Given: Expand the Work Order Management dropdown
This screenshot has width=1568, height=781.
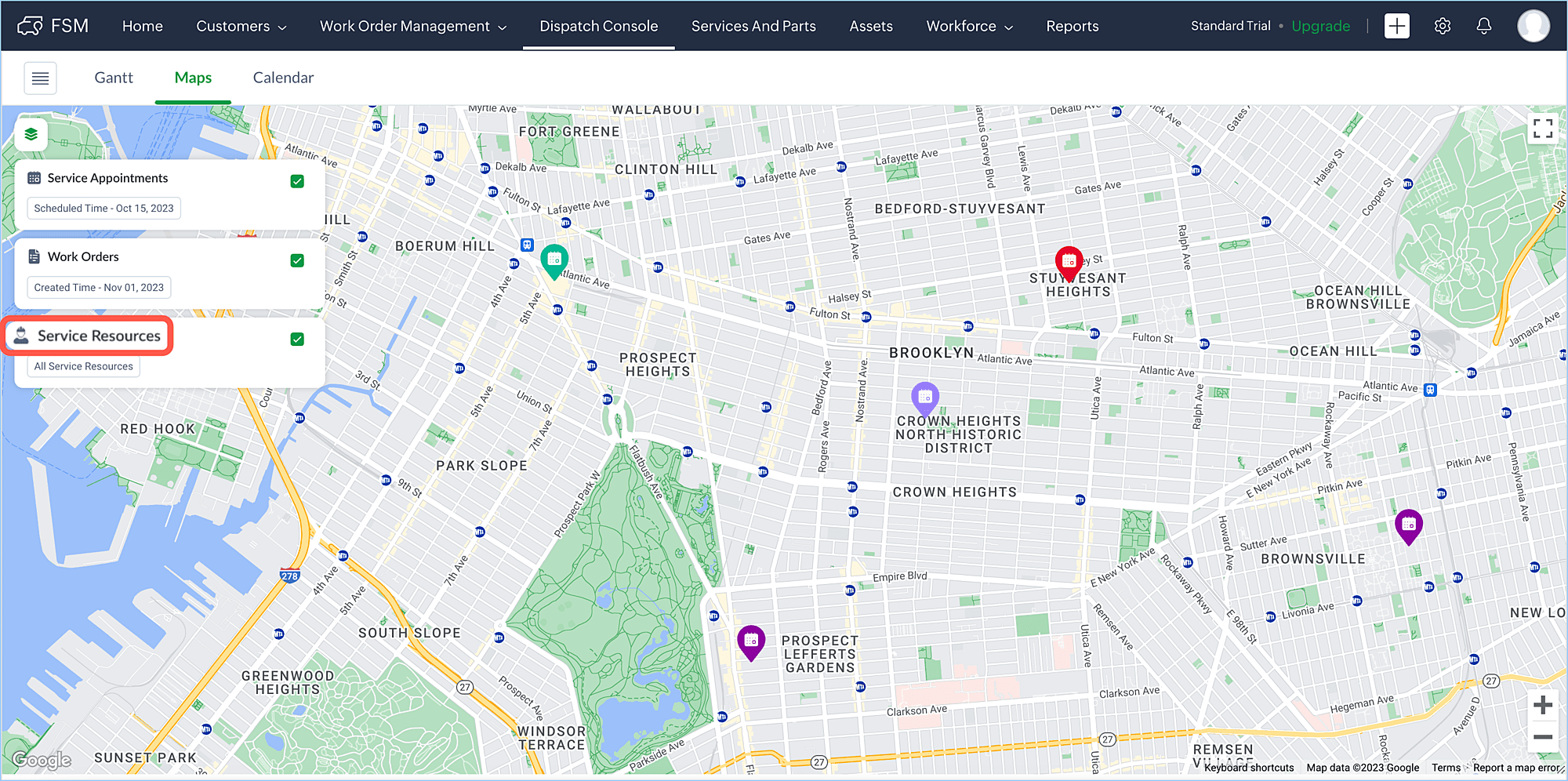Looking at the screenshot, I should [413, 26].
